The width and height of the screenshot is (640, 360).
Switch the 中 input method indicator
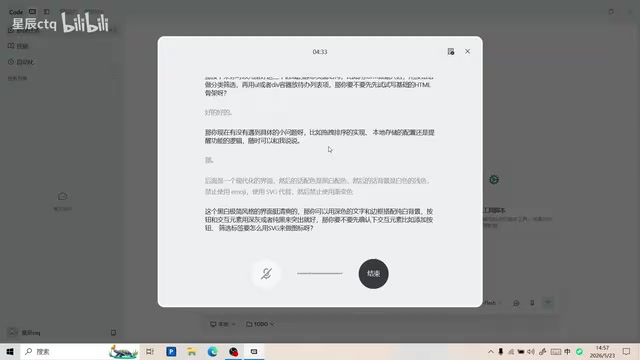[567, 351]
